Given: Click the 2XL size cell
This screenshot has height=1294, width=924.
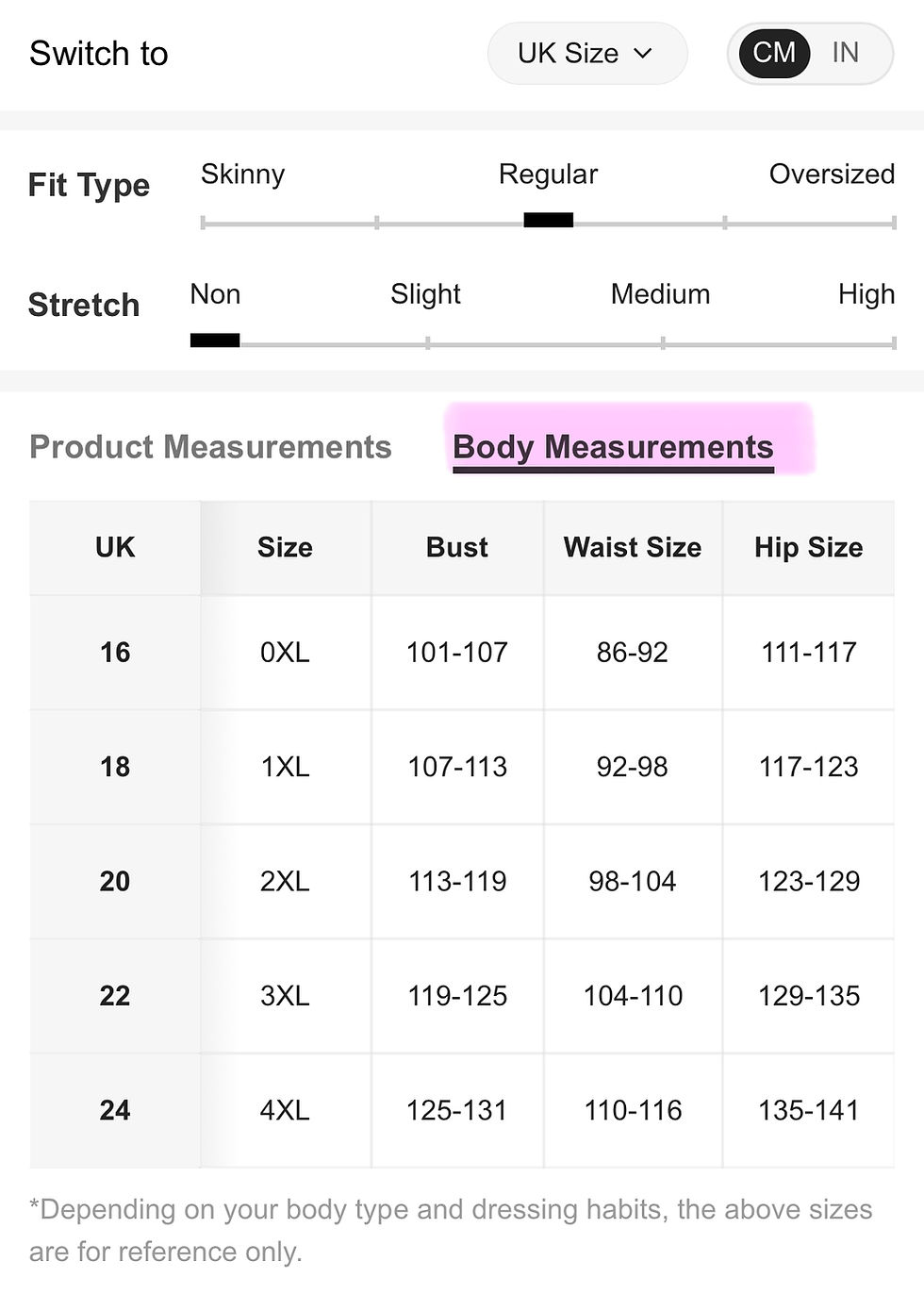Looking at the screenshot, I should [x=285, y=882].
